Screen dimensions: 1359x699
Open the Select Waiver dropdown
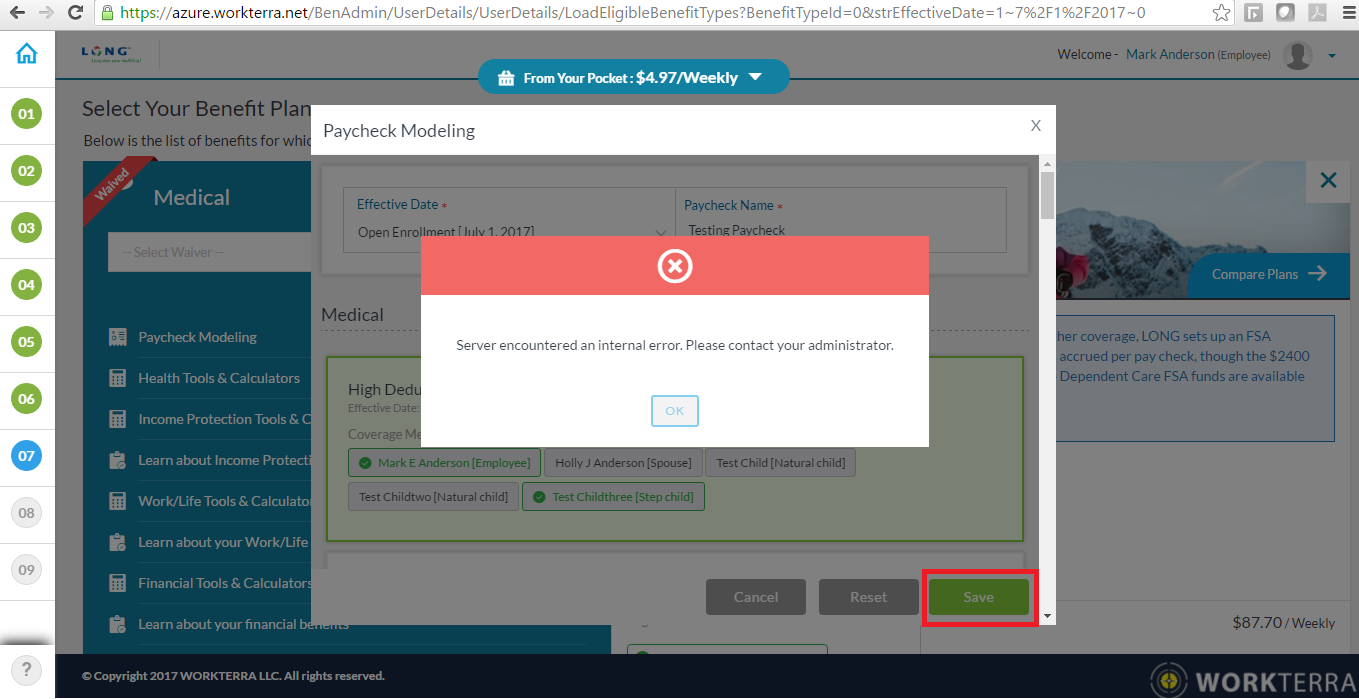(210, 252)
